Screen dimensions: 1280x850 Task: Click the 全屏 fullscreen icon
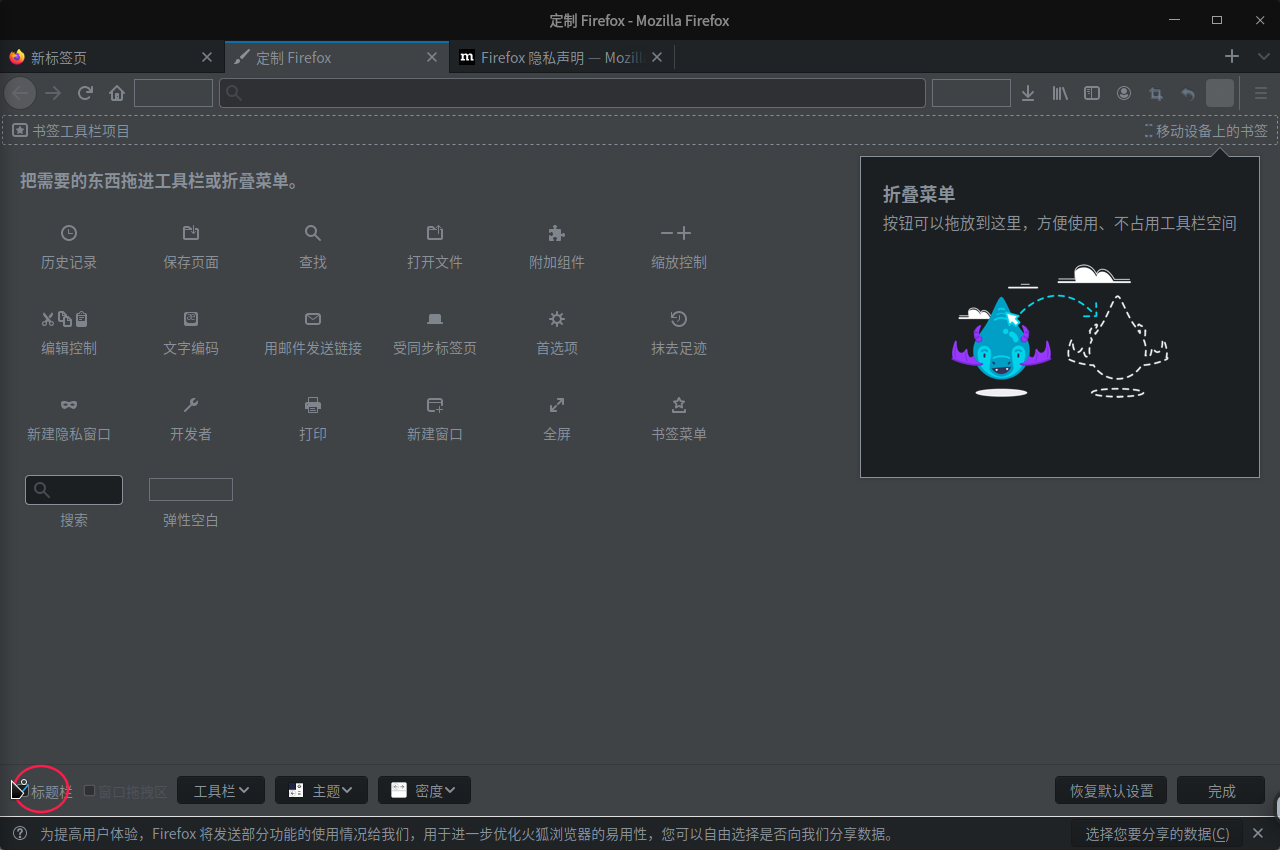(557, 405)
